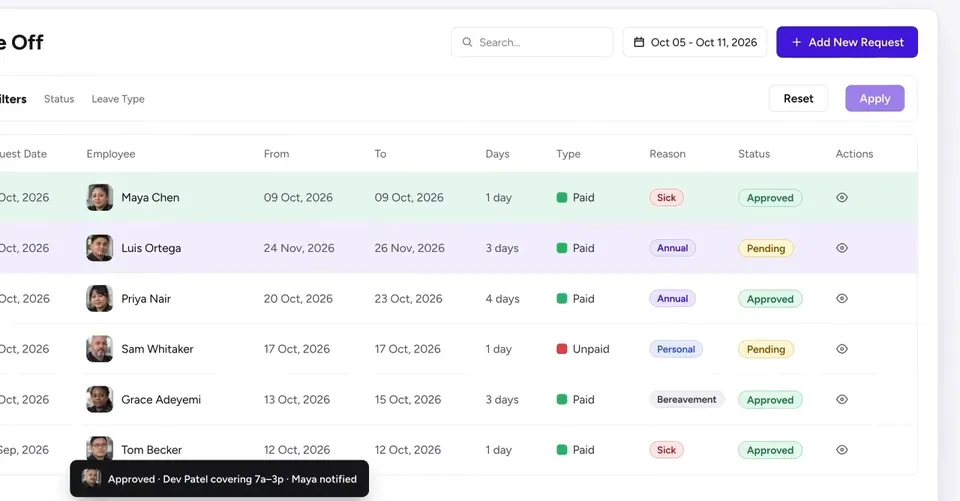Click Maya Chen's Approved status badge
This screenshot has height=501, width=960.
(x=770, y=198)
